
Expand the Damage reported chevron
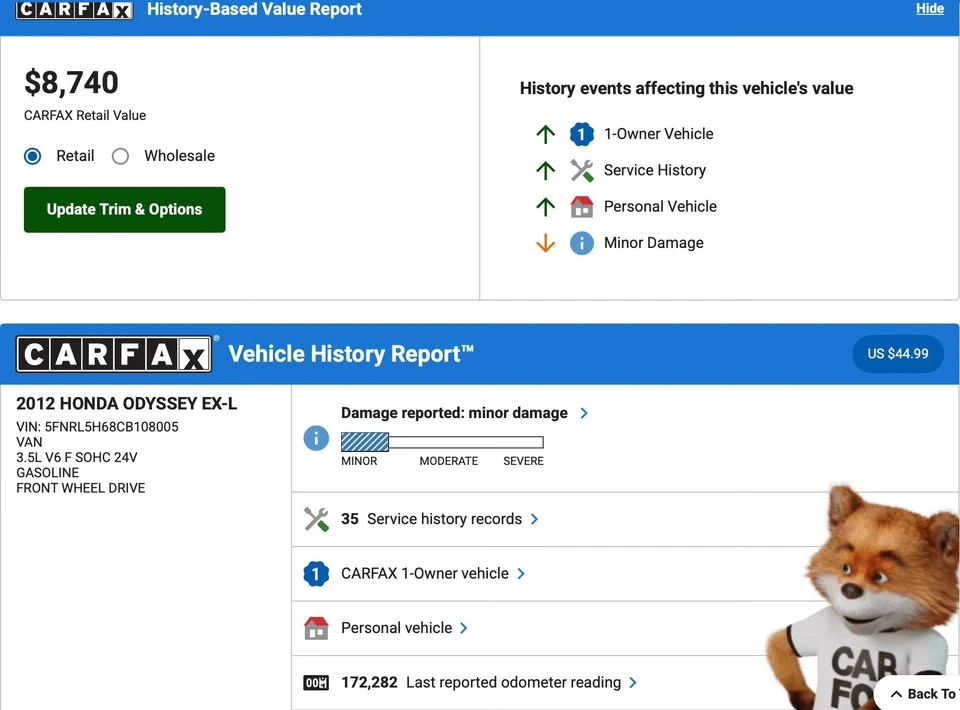(584, 413)
